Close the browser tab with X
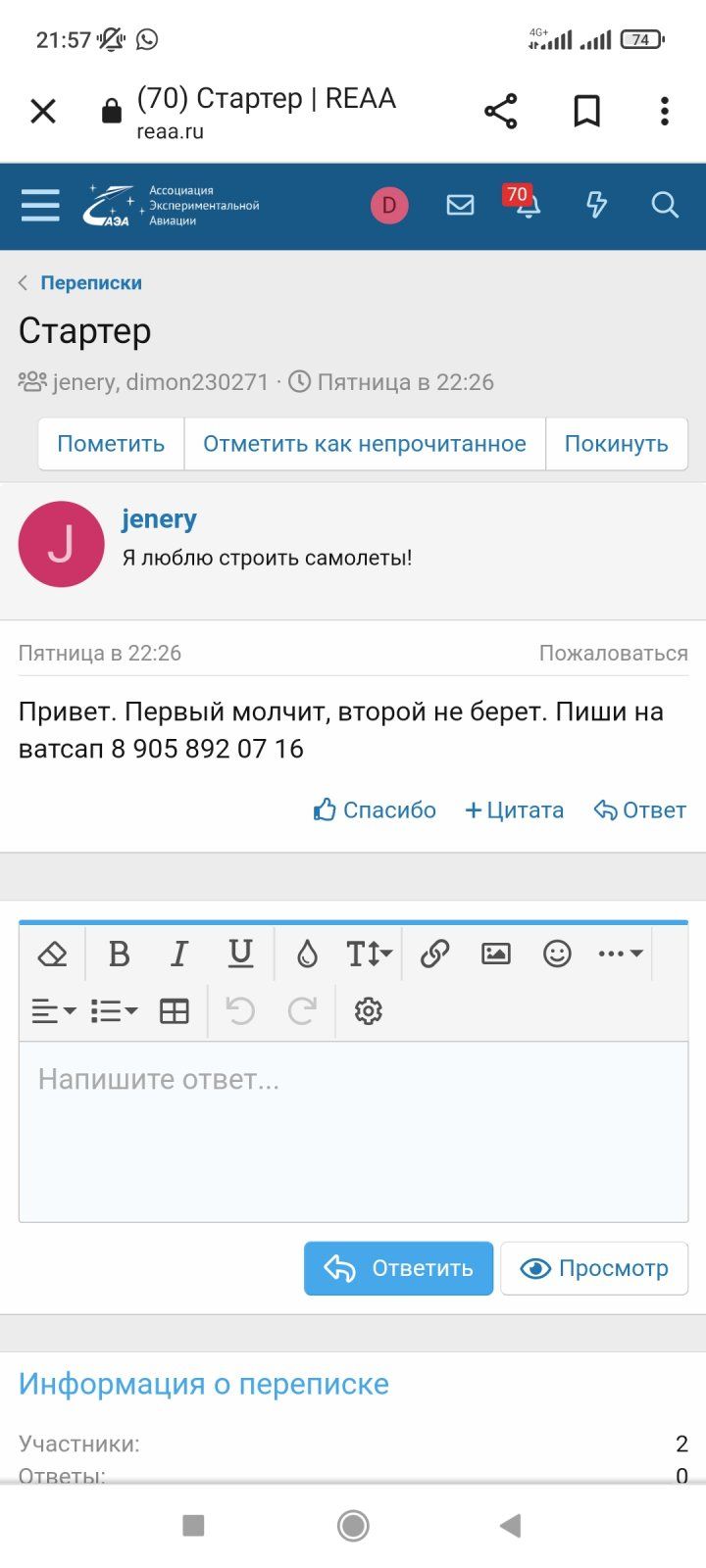Image resolution: width=706 pixels, height=1568 pixels. (43, 112)
